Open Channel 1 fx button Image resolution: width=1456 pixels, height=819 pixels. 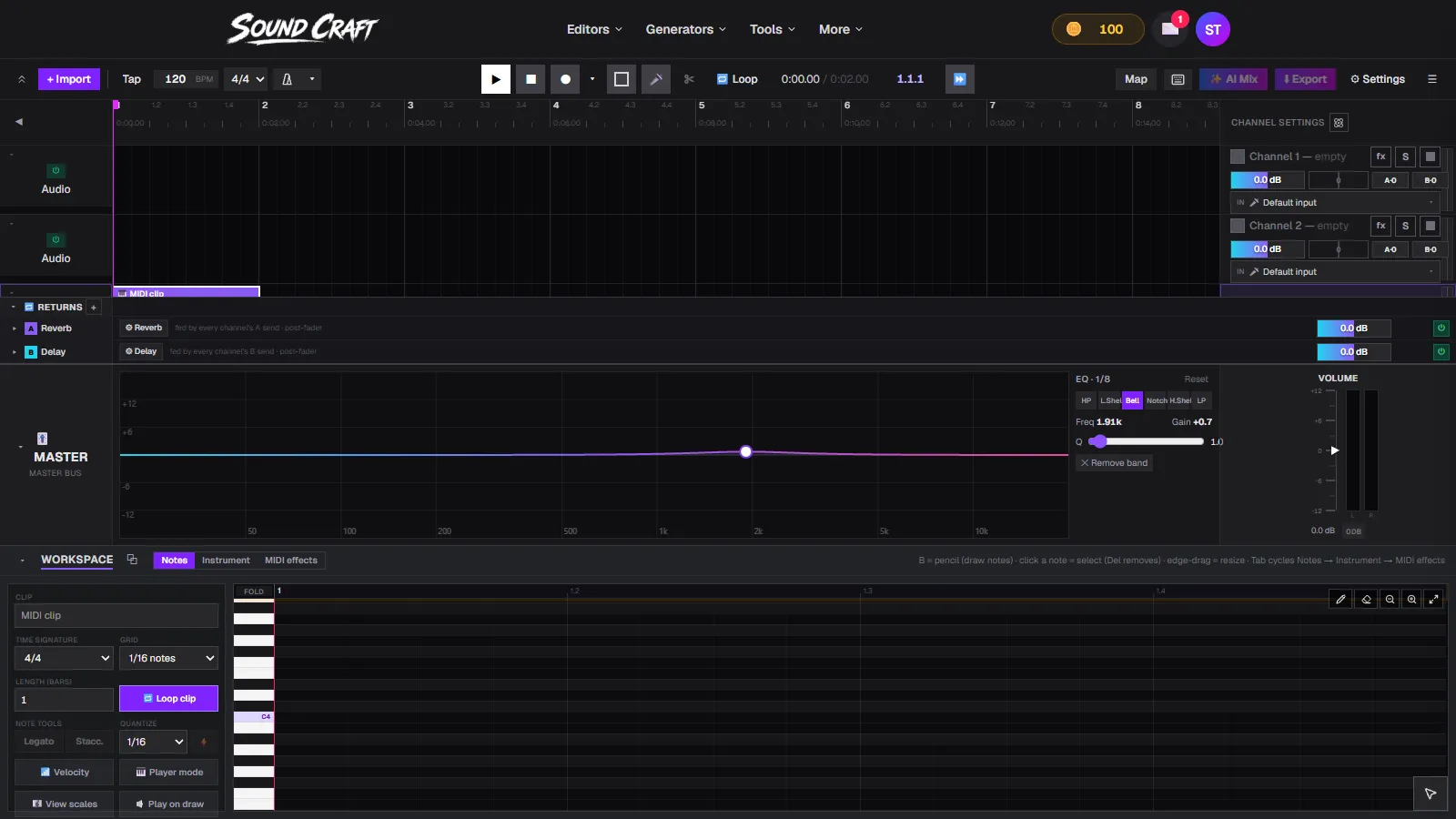coord(1380,157)
